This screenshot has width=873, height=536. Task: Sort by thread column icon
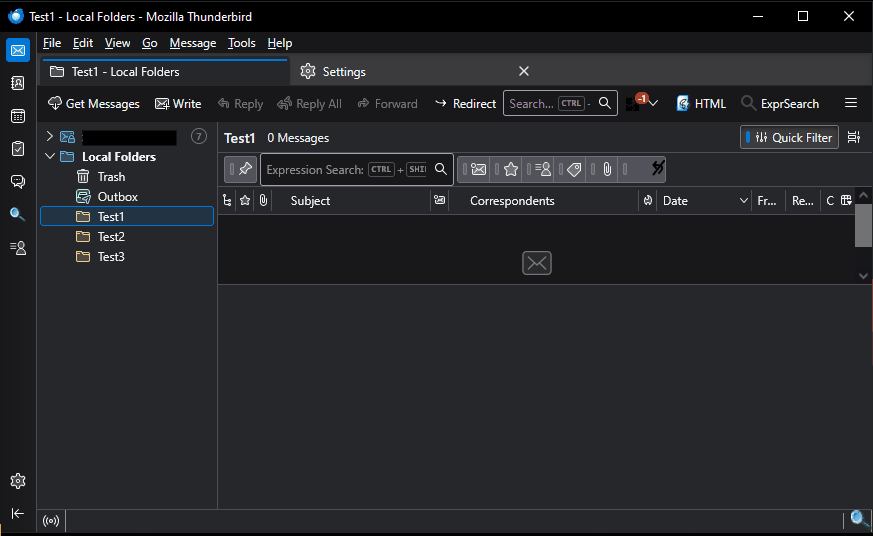pyautogui.click(x=227, y=201)
